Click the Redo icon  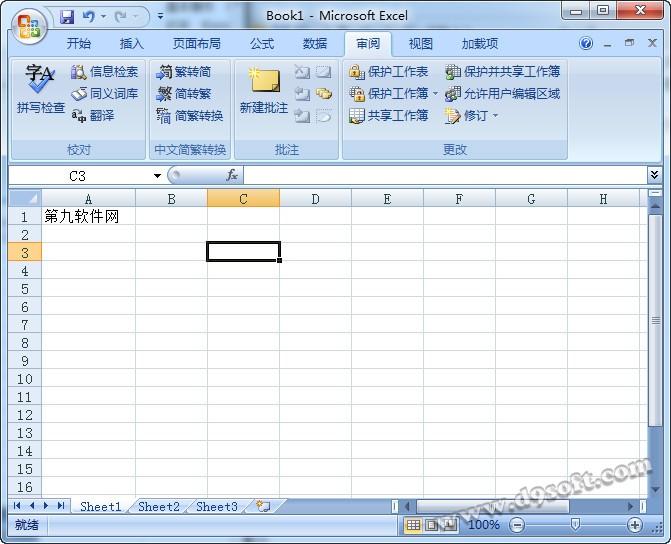coord(120,17)
